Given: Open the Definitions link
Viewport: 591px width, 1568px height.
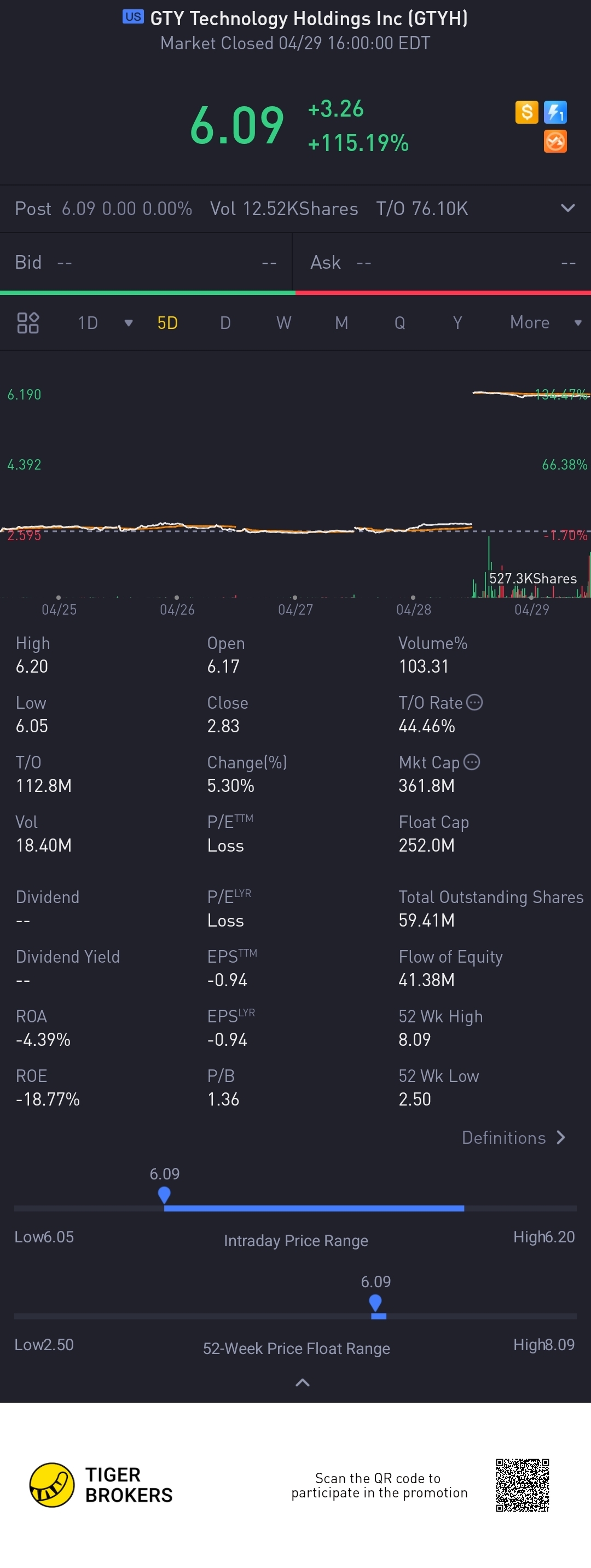Looking at the screenshot, I should (x=514, y=1138).
